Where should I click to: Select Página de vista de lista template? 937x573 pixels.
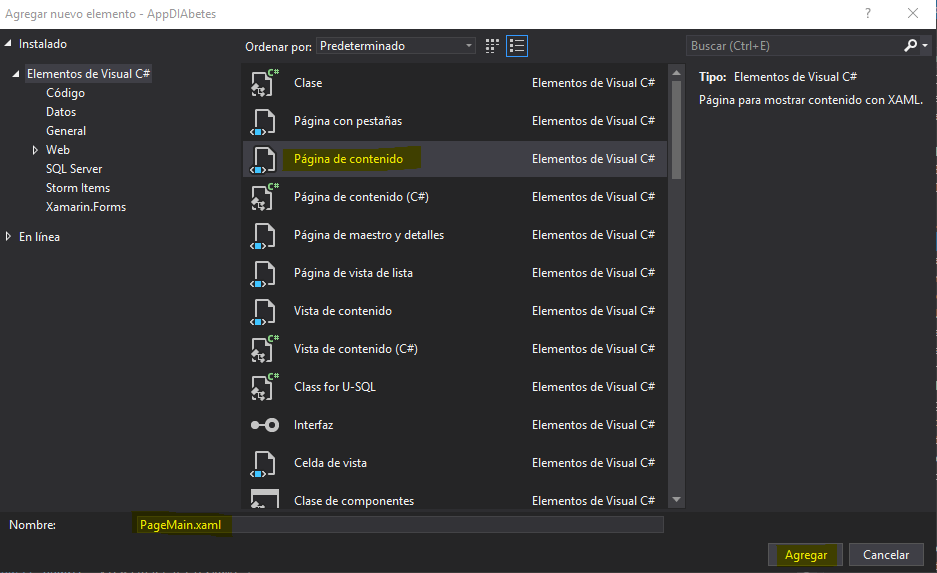353,273
